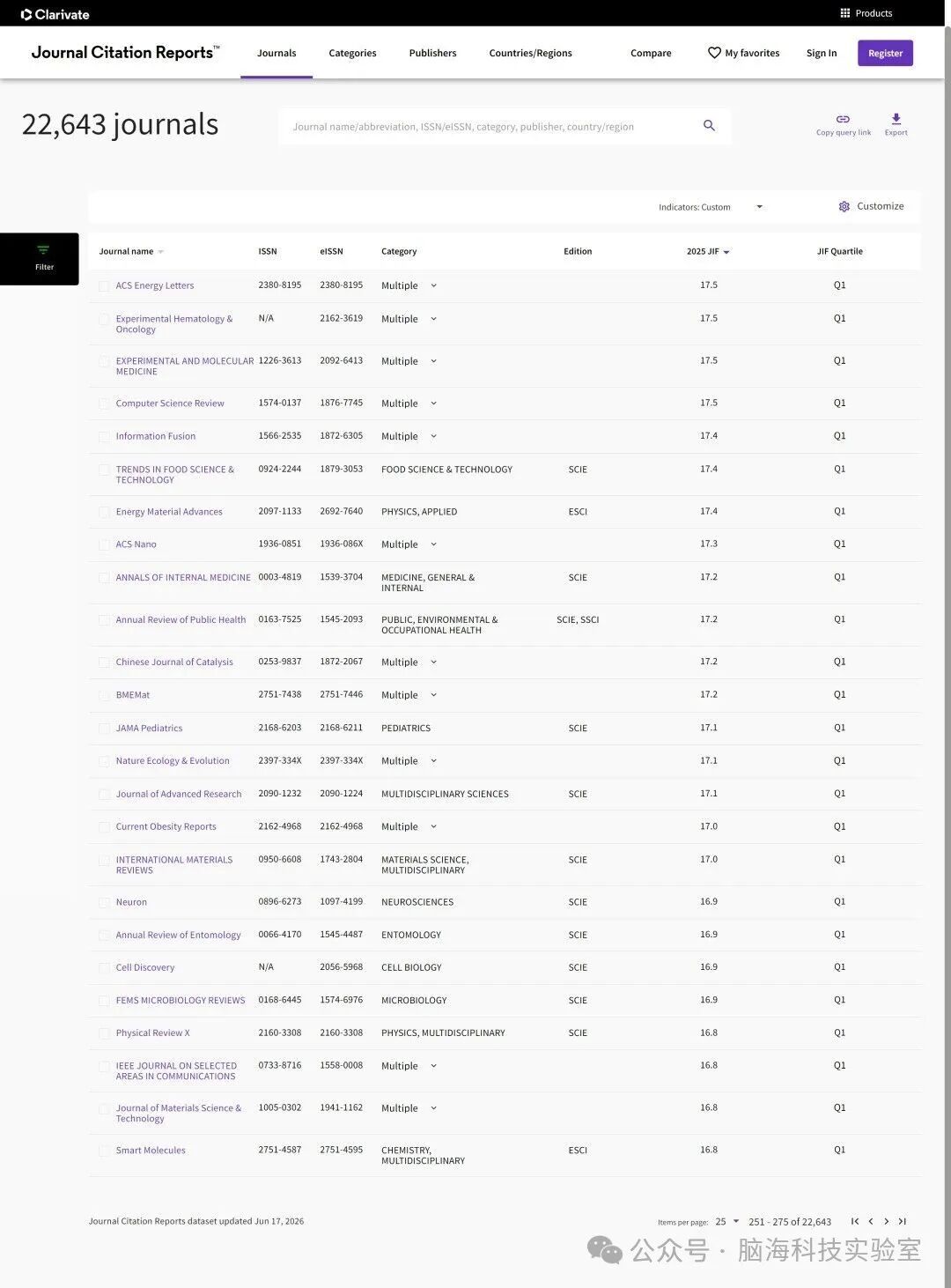Open the ANNALS OF INTERNAL MEDICINE journal link

pyautogui.click(x=183, y=578)
